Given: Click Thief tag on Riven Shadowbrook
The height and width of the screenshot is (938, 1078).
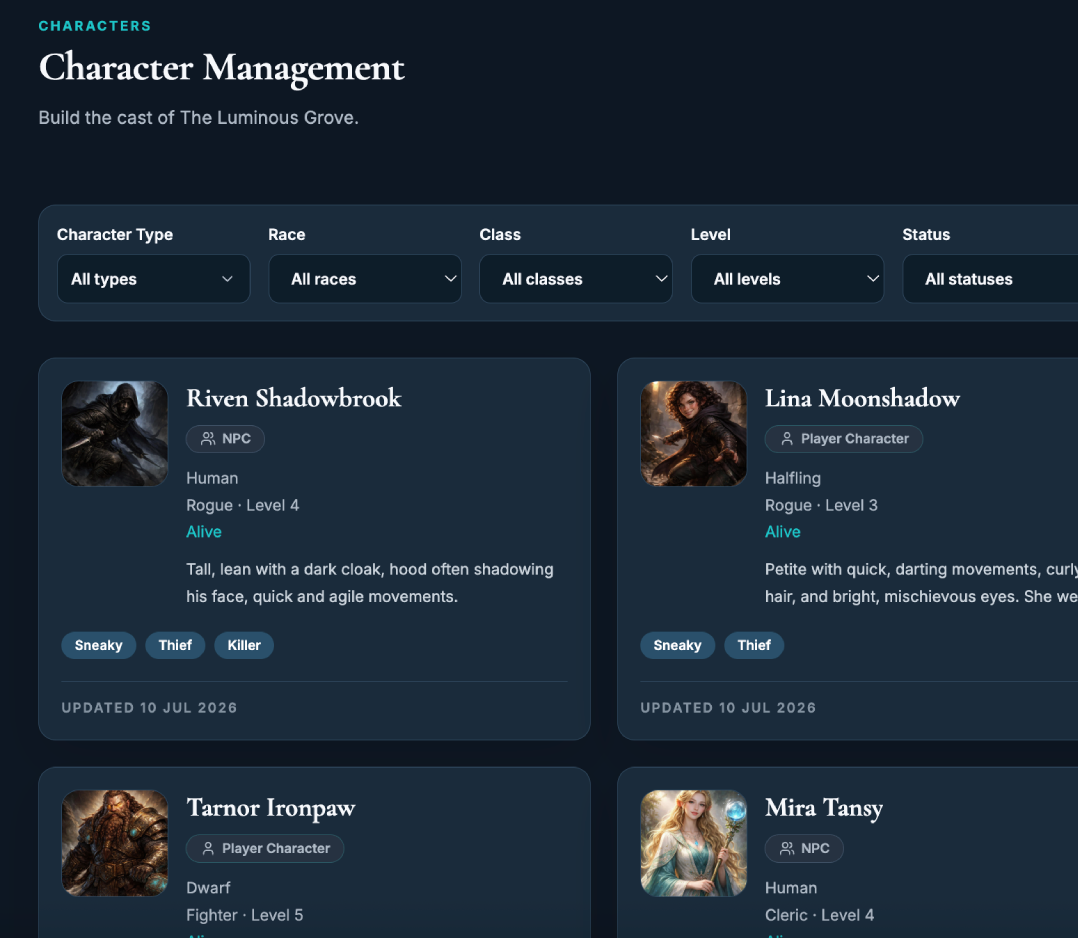Looking at the screenshot, I should pyautogui.click(x=175, y=645).
